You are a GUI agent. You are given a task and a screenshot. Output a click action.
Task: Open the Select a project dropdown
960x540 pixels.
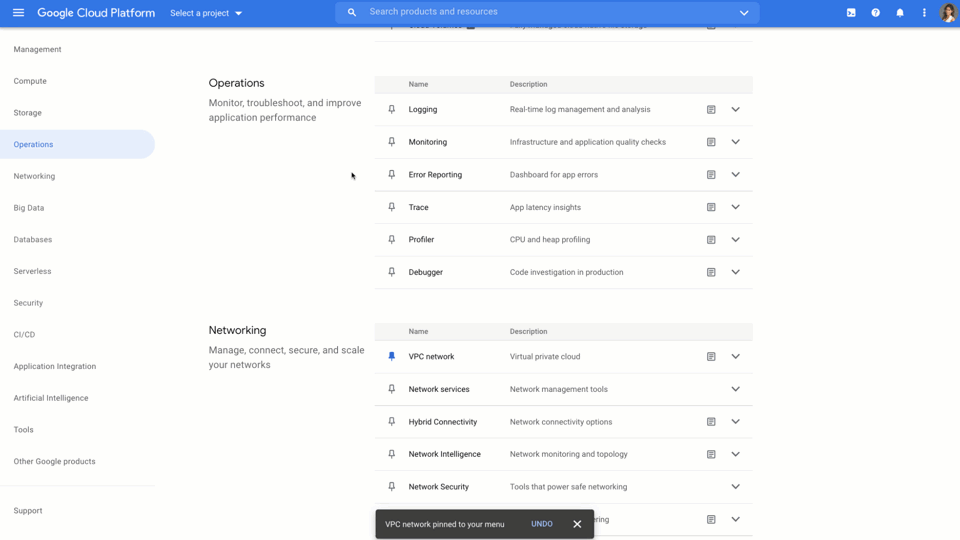pos(206,13)
